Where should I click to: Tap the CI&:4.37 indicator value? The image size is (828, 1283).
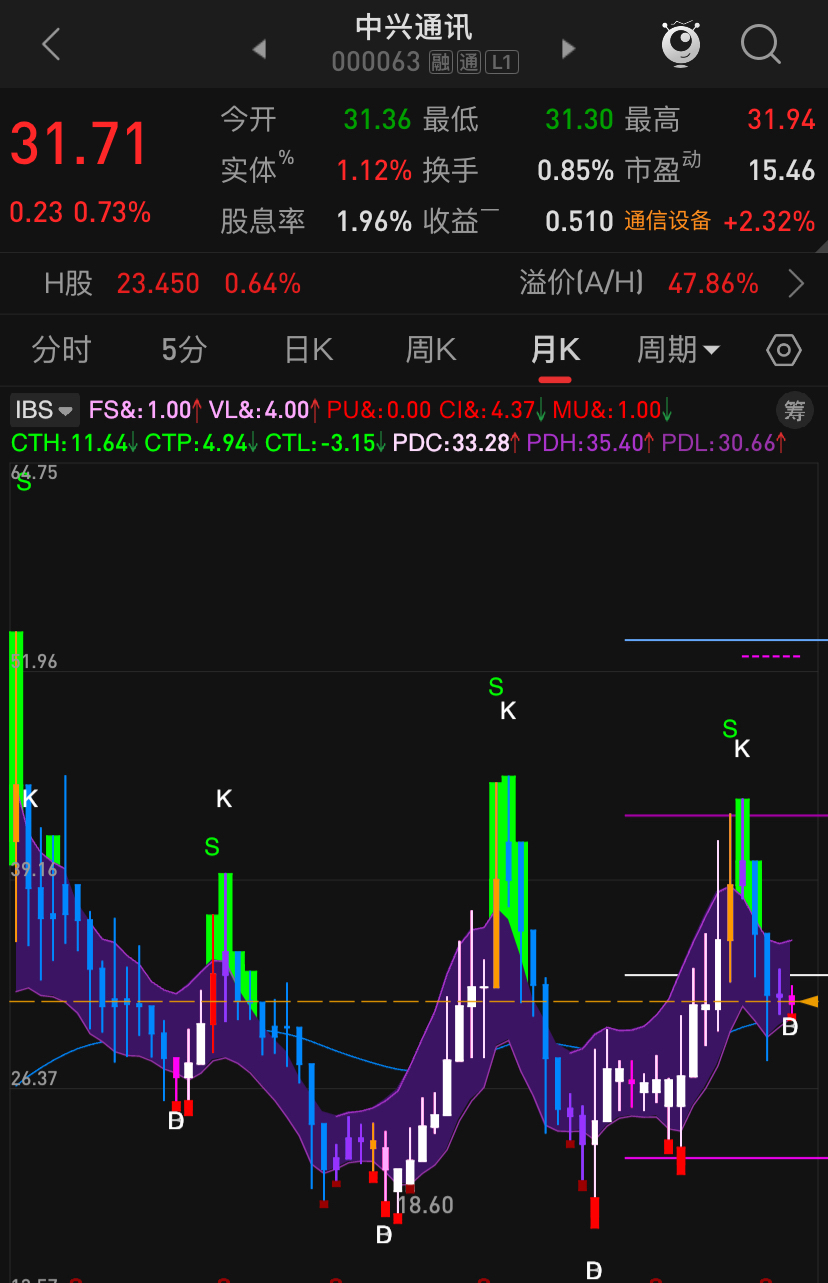tap(492, 410)
